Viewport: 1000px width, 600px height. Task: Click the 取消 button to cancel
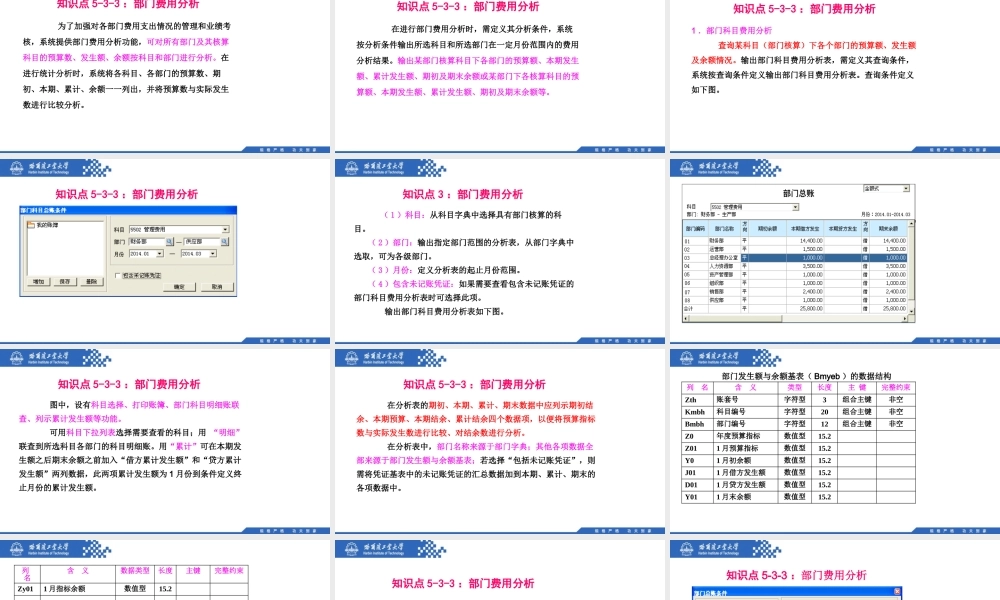coord(216,286)
